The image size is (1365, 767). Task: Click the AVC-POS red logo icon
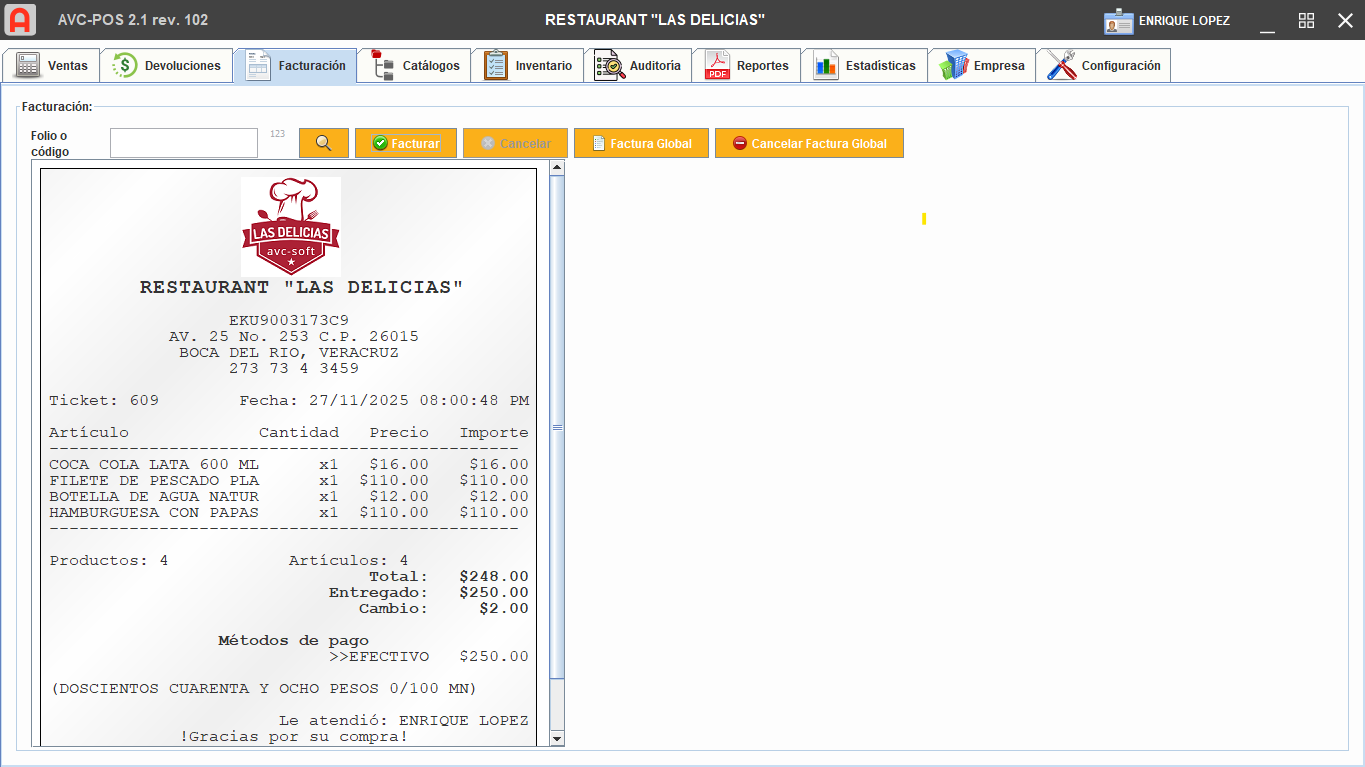coord(20,20)
